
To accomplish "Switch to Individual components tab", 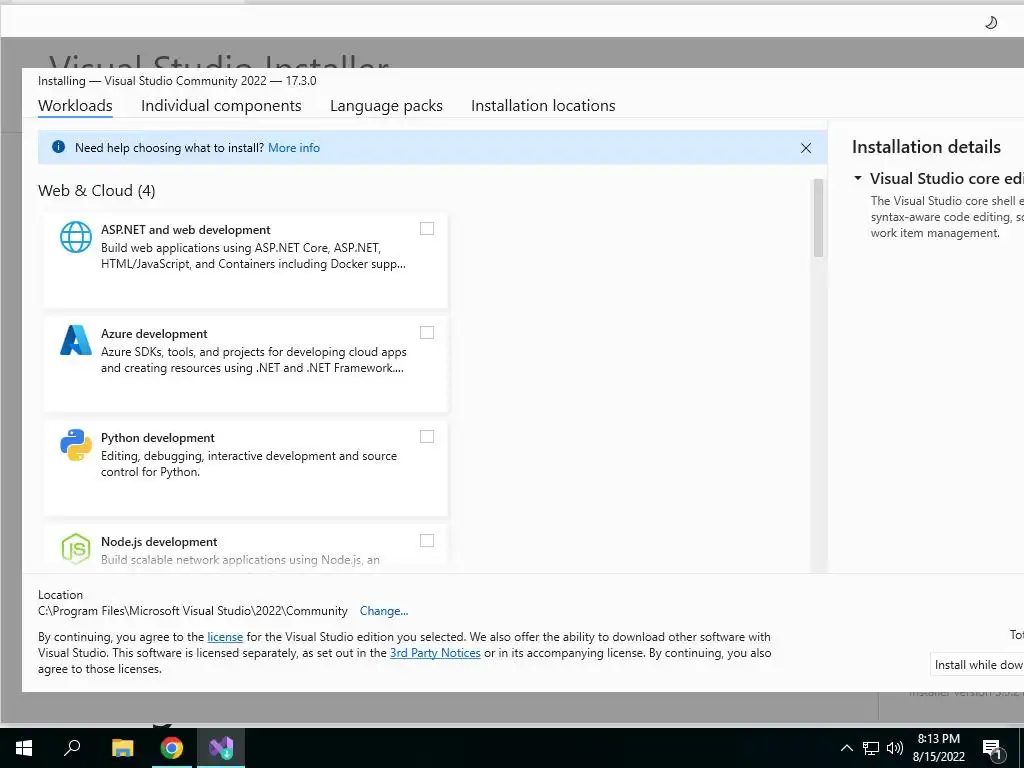I will (221, 106).
